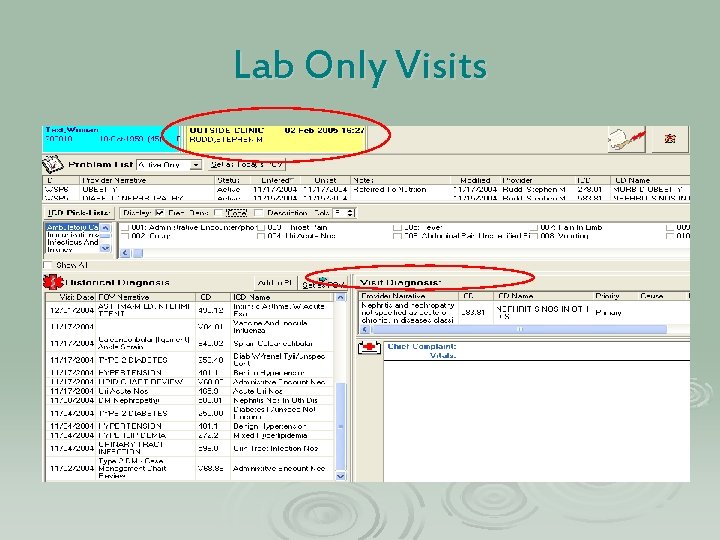Image resolution: width=720 pixels, height=540 pixels.
Task: Sort problem list by Onset column
Action: pyautogui.click(x=326, y=180)
